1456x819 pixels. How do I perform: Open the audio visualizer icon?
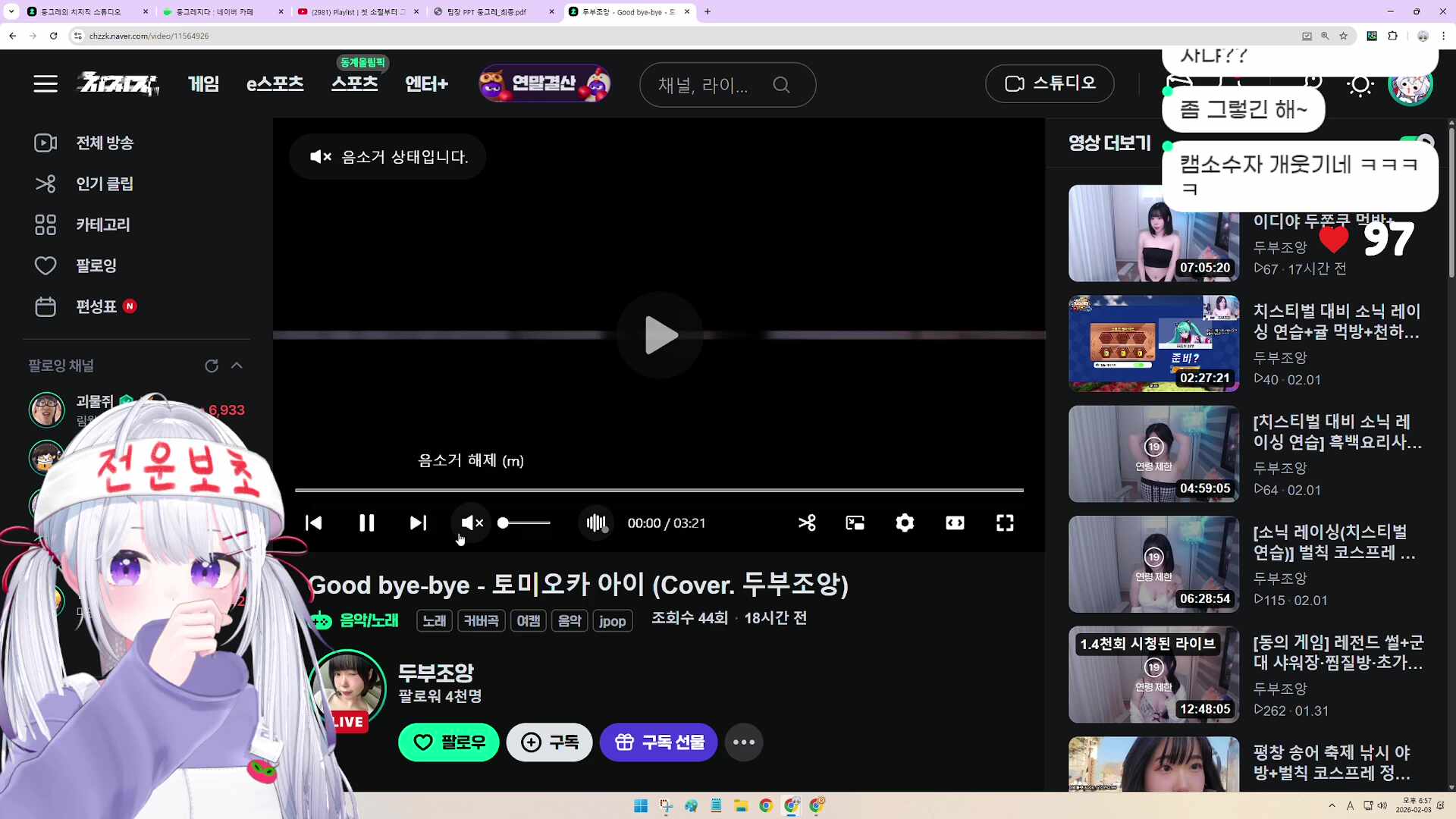pyautogui.click(x=596, y=522)
